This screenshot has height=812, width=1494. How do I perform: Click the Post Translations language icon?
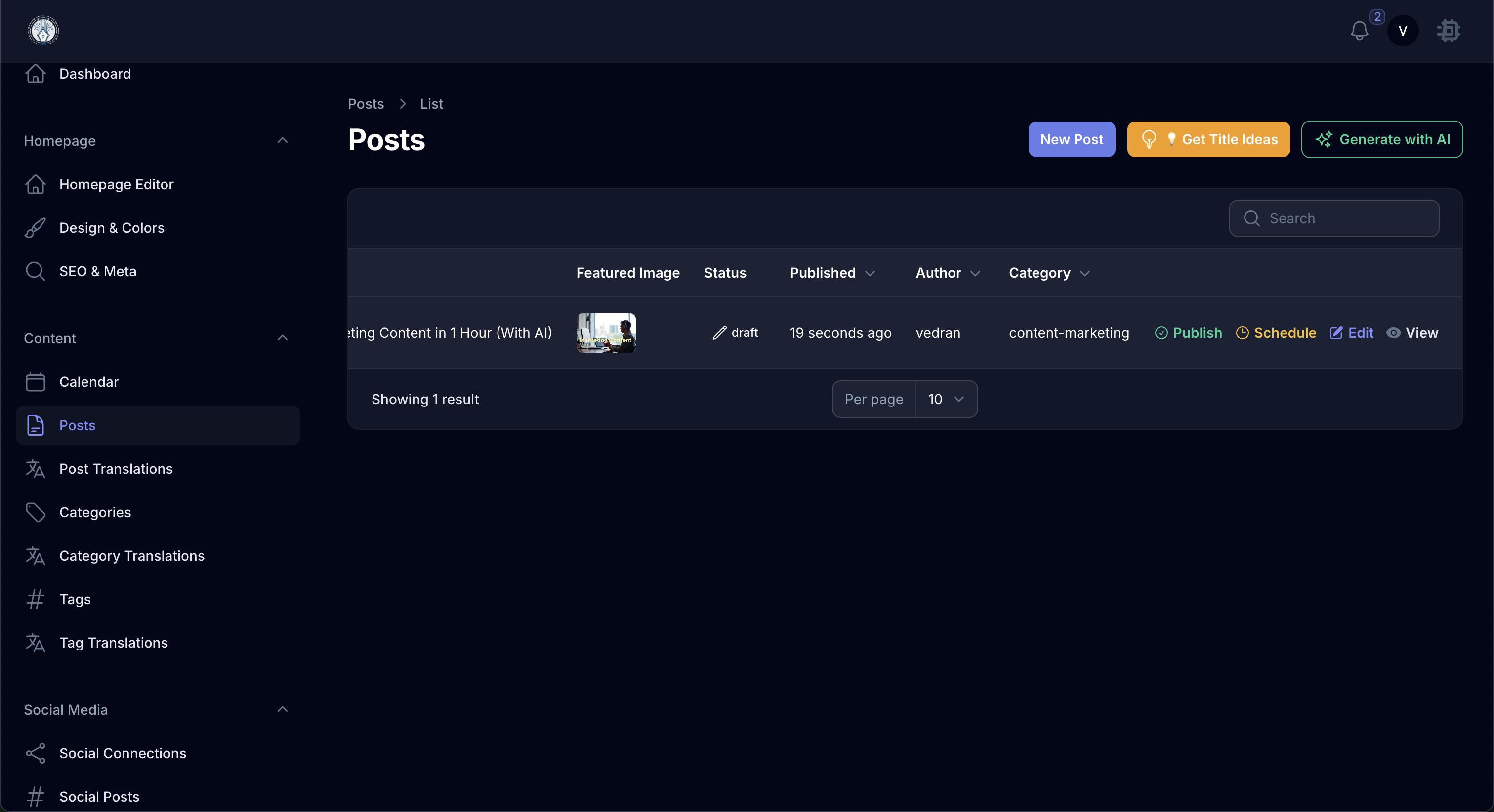[36, 469]
